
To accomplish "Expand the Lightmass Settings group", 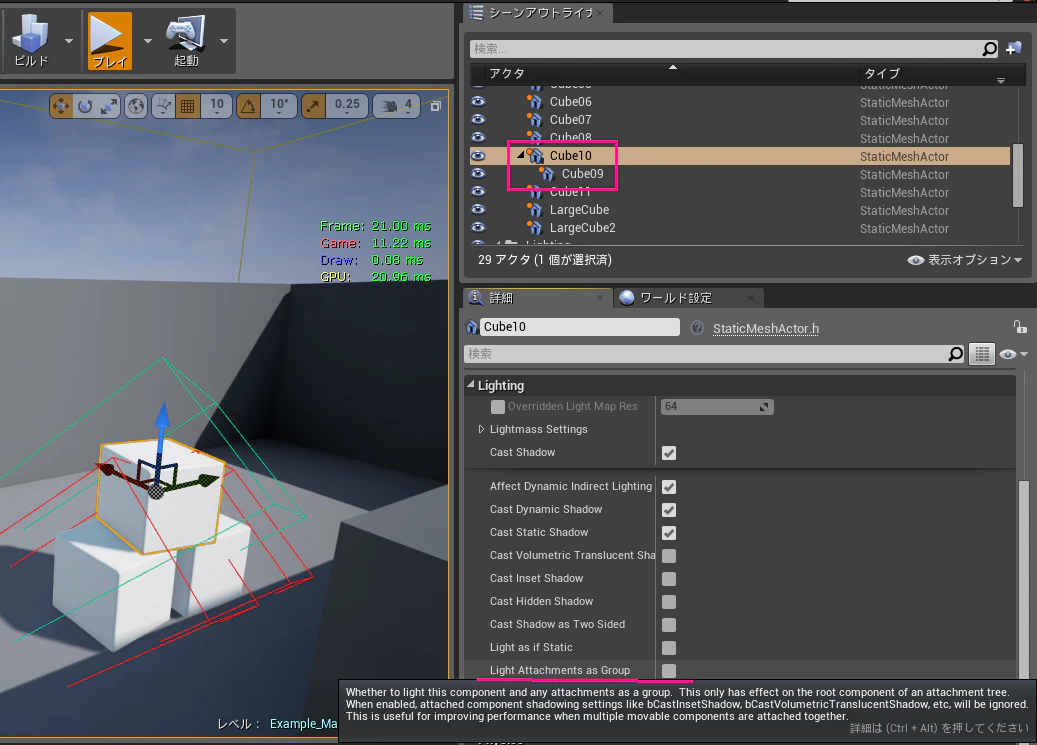I will point(481,429).
